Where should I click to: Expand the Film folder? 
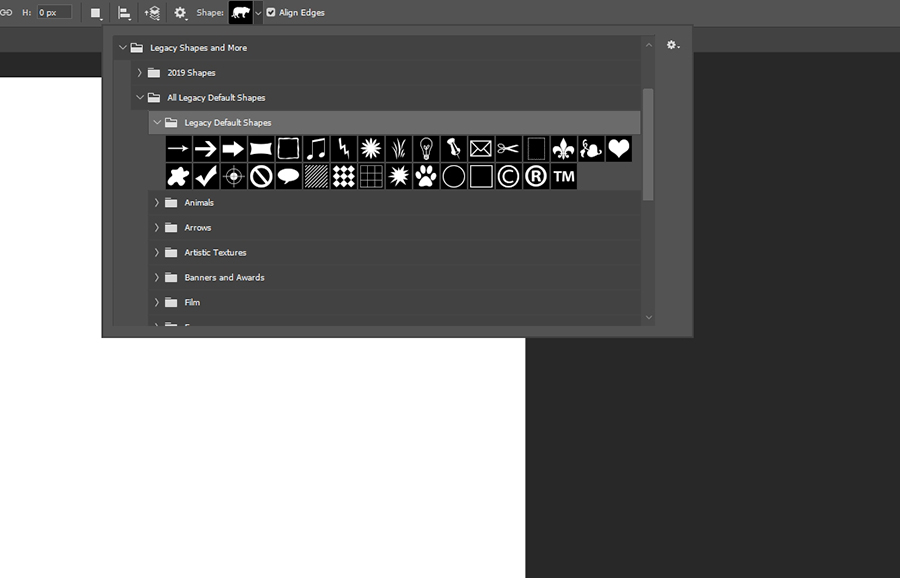point(157,302)
